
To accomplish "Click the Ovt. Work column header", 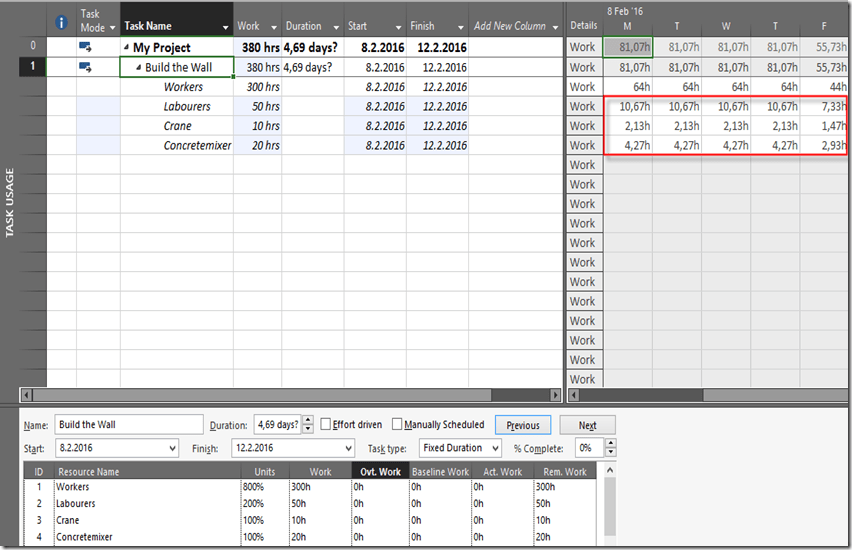I will point(378,471).
